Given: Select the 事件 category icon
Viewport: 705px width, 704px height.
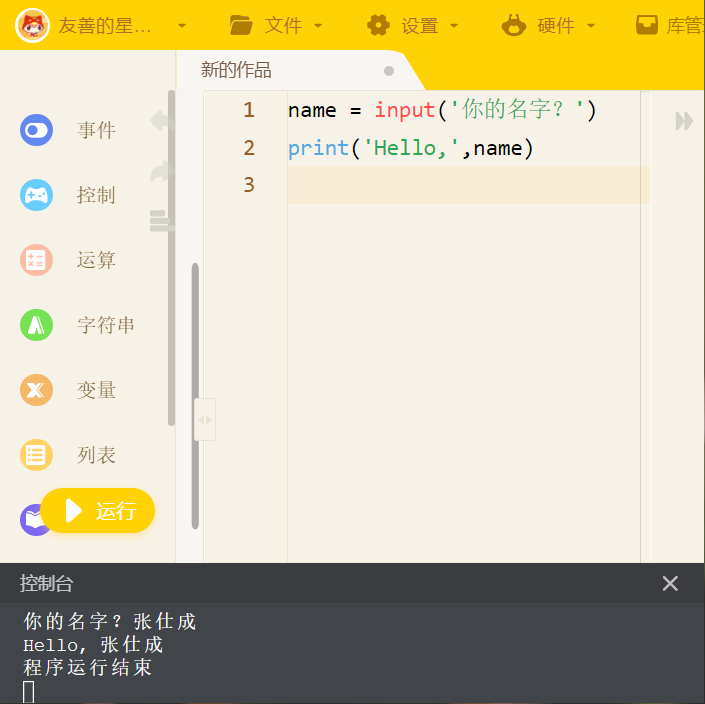Looking at the screenshot, I should (36, 130).
